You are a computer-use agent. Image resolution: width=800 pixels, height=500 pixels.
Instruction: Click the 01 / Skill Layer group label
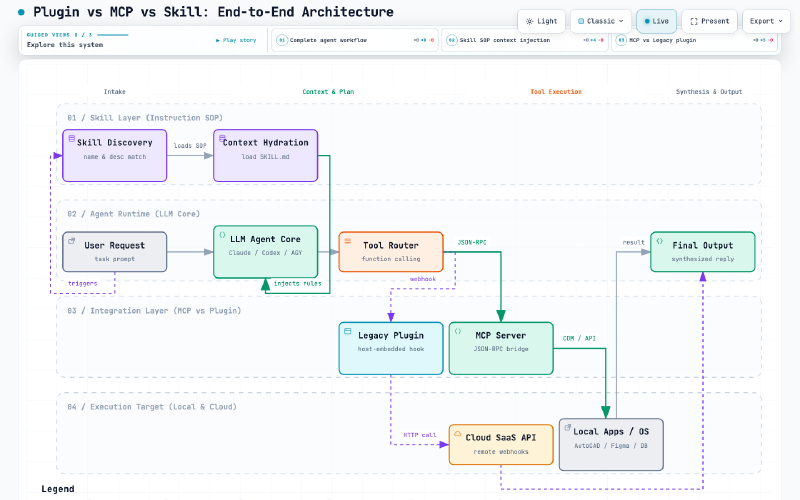click(x=145, y=118)
